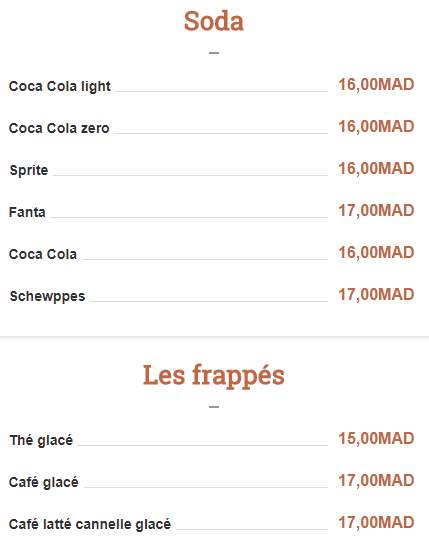Pick Schewppes from the soda menu
Image resolution: width=429 pixels, height=541 pixels.
(x=47, y=296)
